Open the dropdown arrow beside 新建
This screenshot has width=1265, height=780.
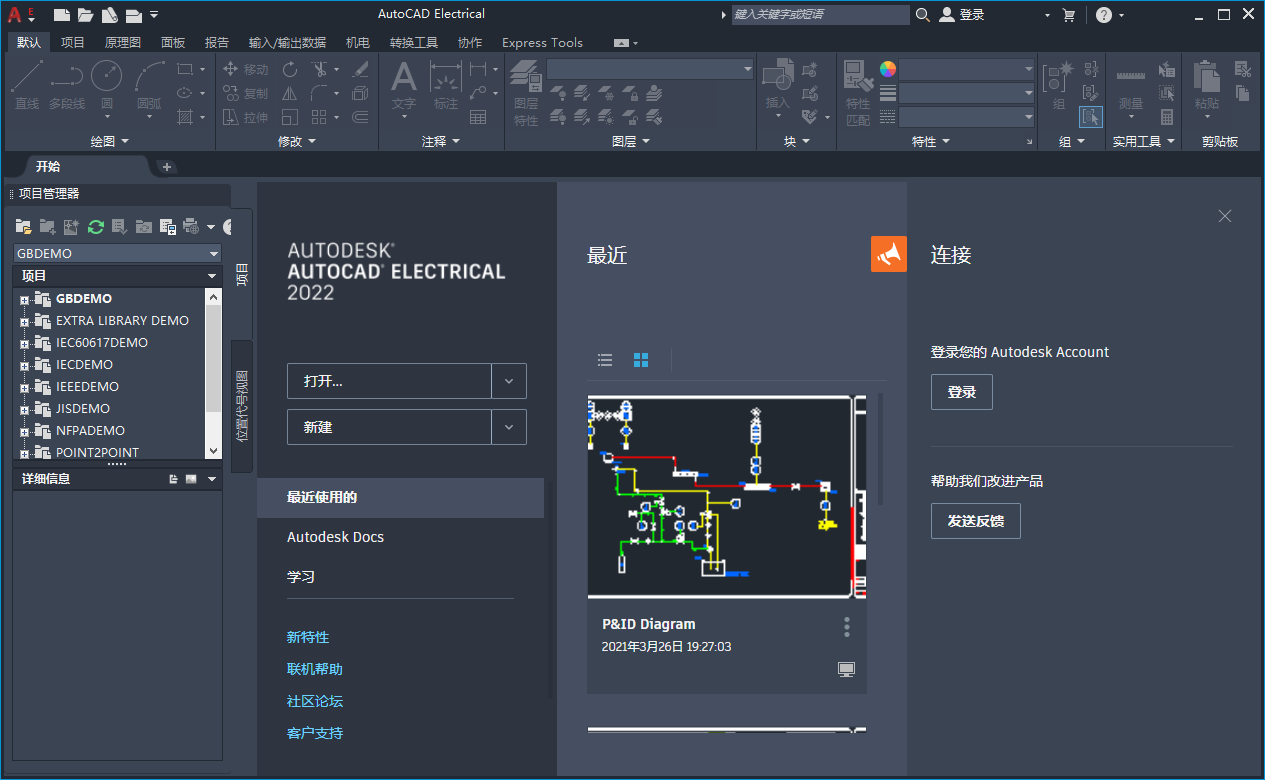pos(509,427)
